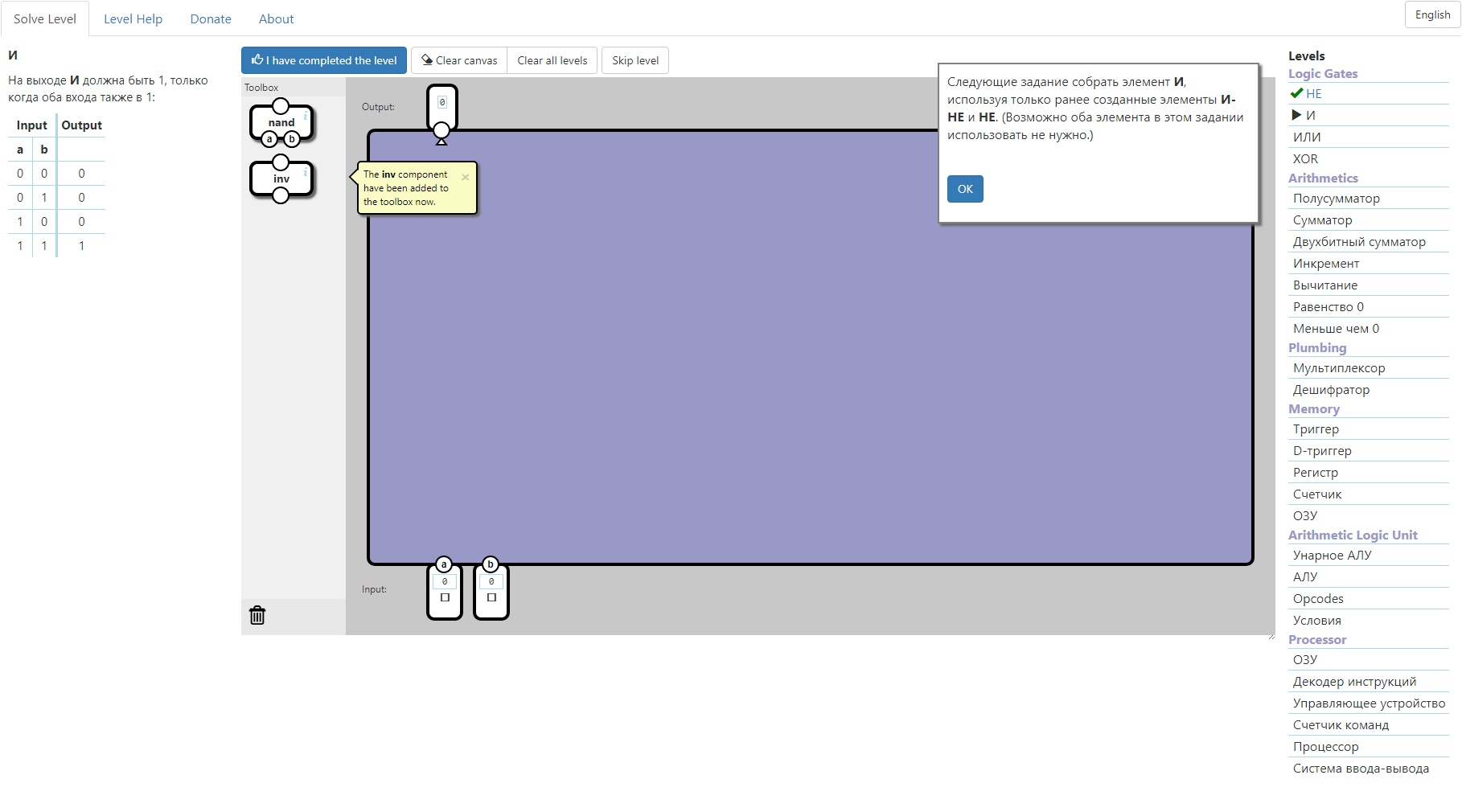Select the nand component in the toolbox
This screenshot has height=812, width=1462.
[x=281, y=123]
